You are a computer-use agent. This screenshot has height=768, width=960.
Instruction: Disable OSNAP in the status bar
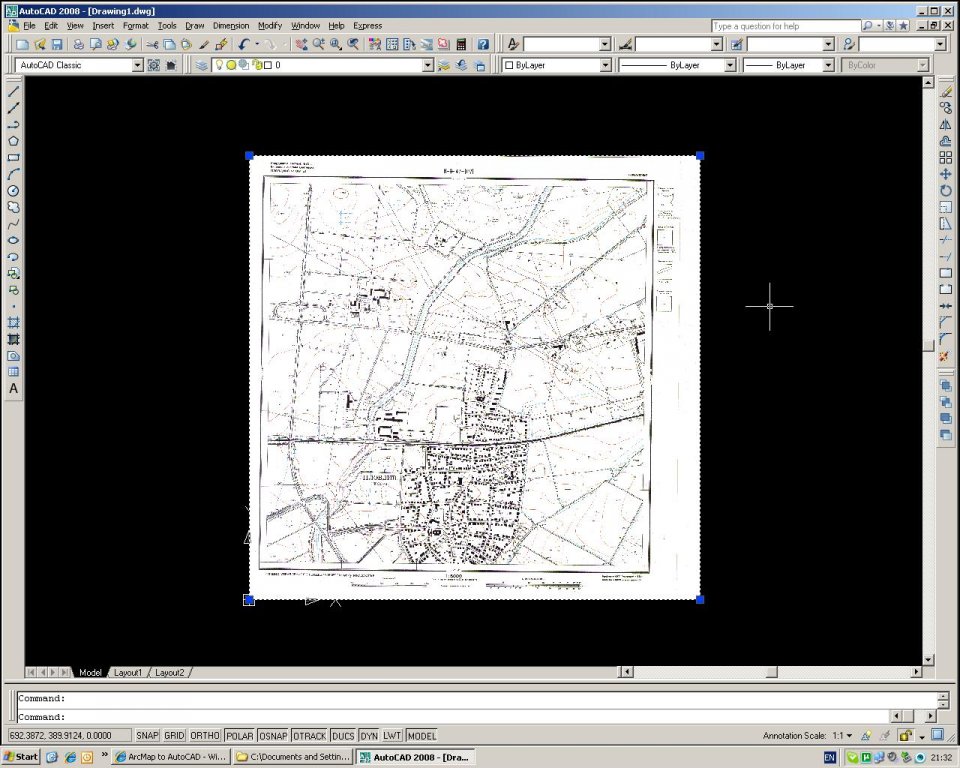coord(273,736)
